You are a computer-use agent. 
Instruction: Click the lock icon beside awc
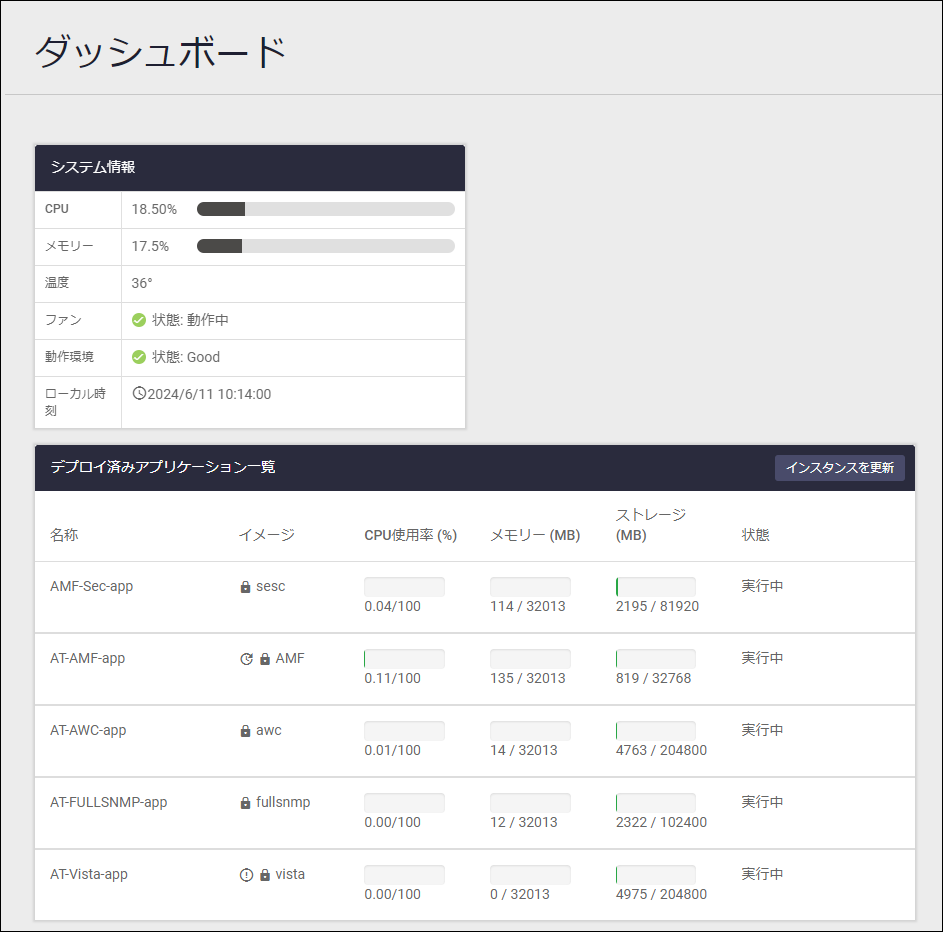point(245,731)
